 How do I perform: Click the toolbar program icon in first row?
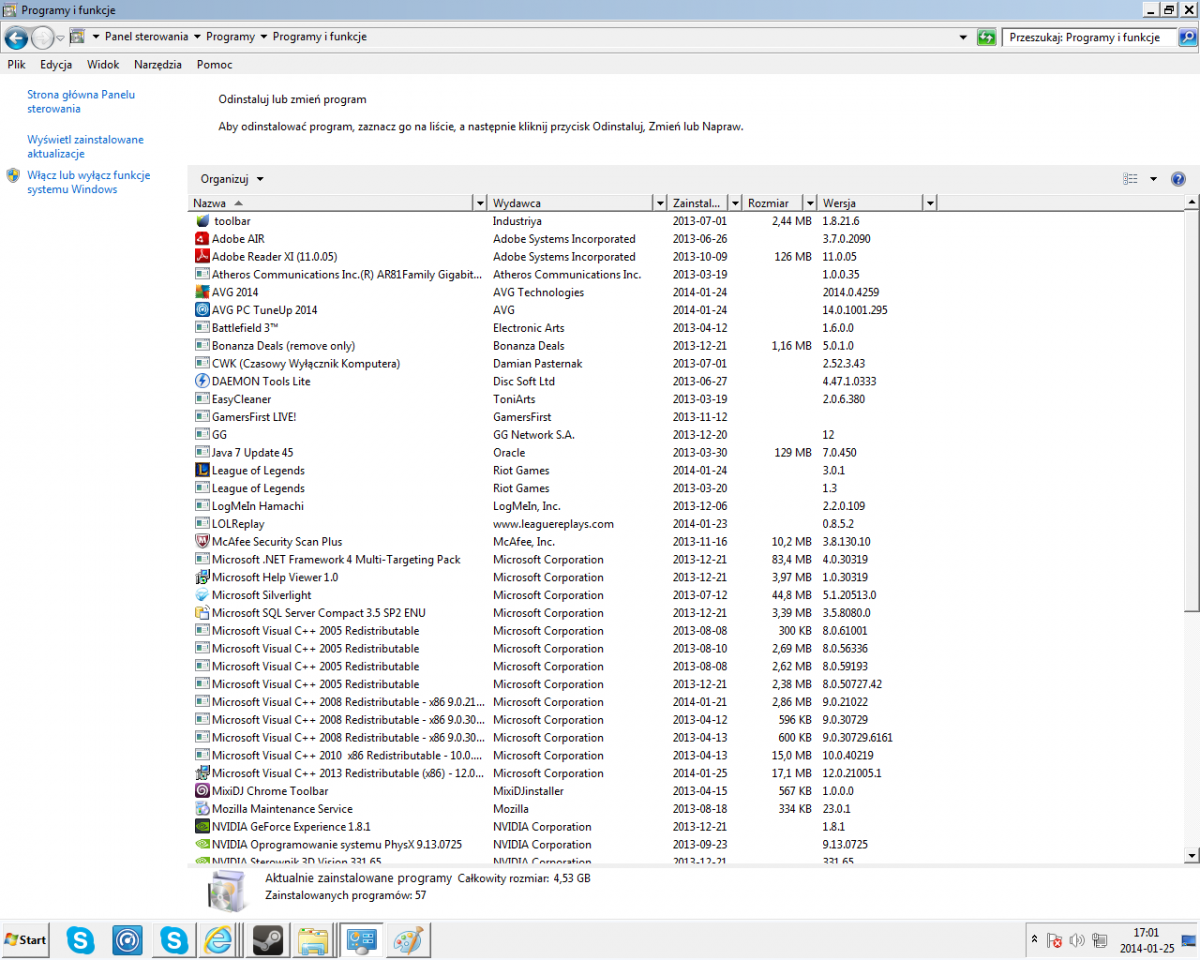click(203, 221)
